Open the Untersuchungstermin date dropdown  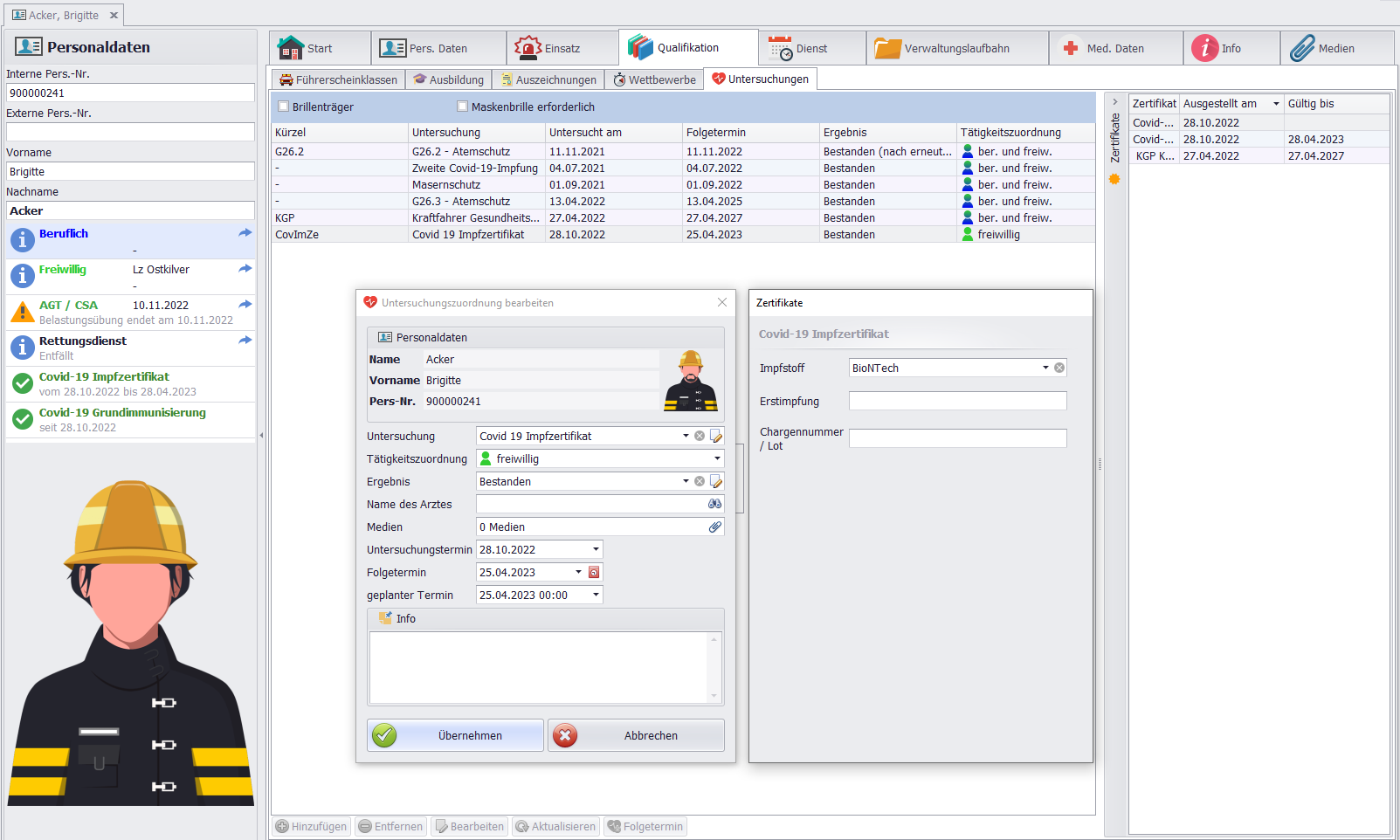(596, 549)
